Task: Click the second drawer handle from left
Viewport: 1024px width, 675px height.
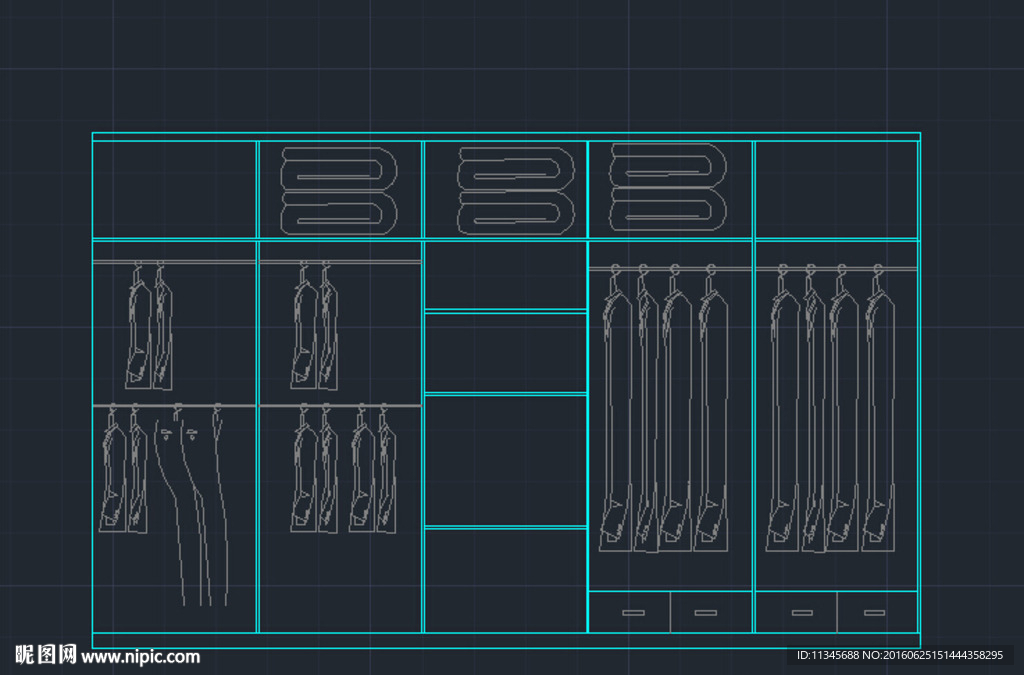Action: 706,612
